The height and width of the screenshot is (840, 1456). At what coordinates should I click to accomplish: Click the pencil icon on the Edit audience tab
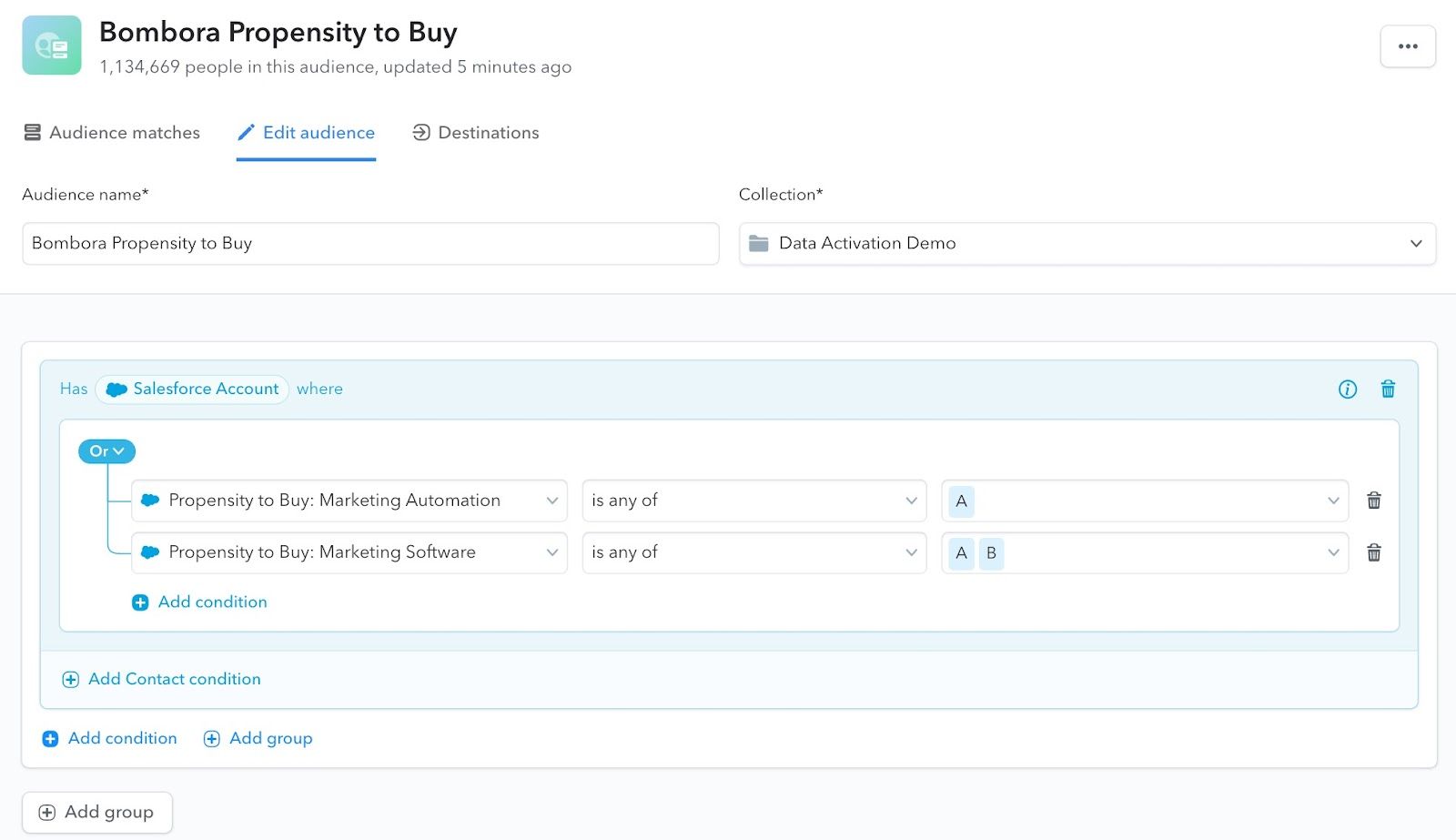[246, 133]
